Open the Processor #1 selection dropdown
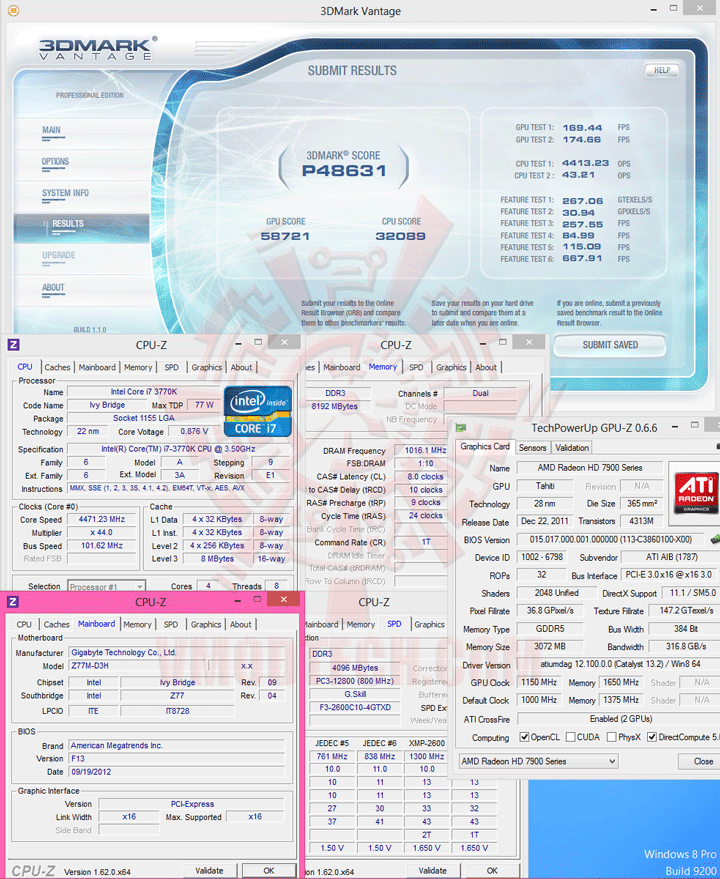720x879 pixels. tap(106, 586)
